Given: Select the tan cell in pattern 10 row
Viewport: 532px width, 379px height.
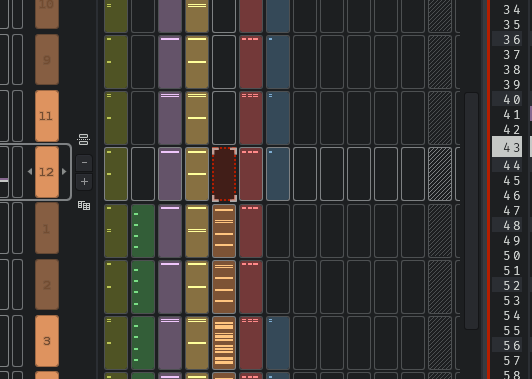Looking at the screenshot, I should point(197,16).
